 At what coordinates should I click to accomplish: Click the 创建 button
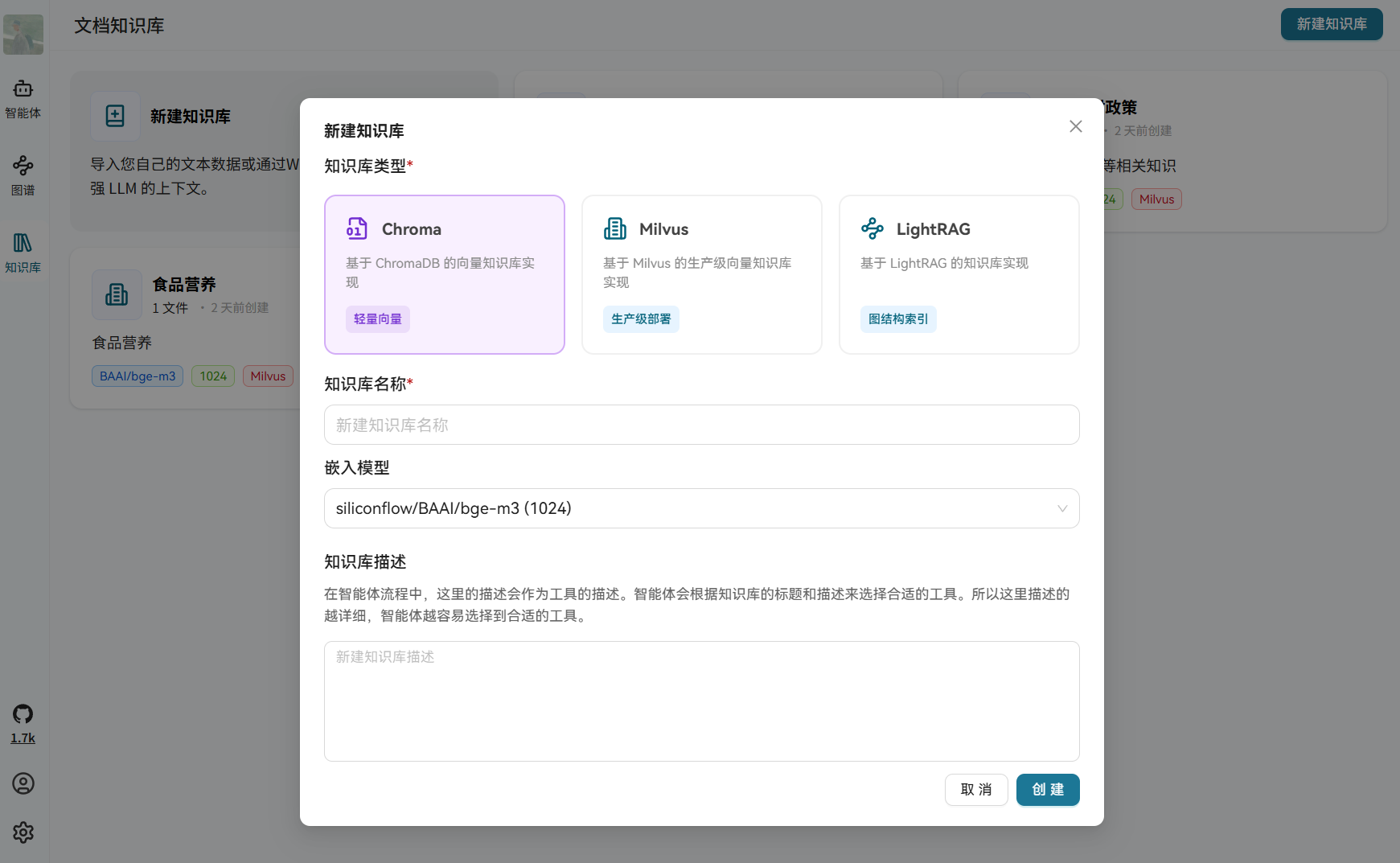(1048, 790)
